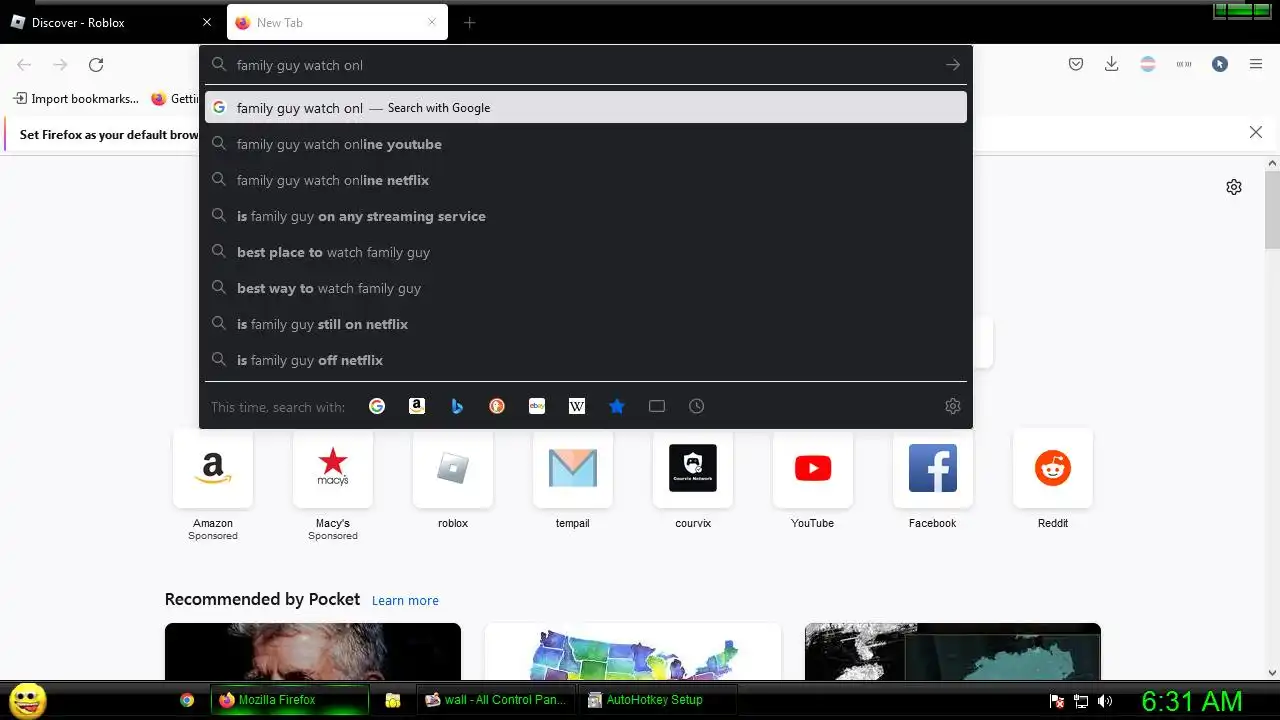The image size is (1280, 720).
Task: Choose 'family guy watch onl — Search with Google'
Action: tap(586, 108)
